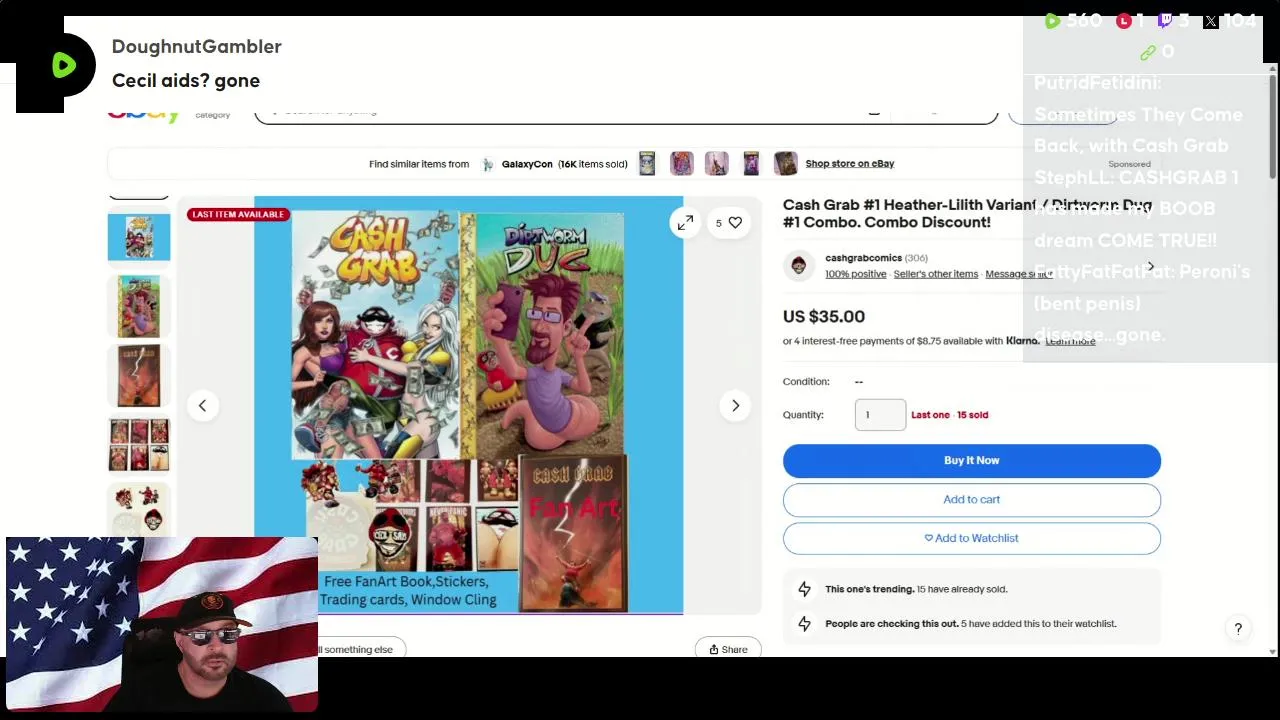Click the page vertical scrollbar thumb

click(1272, 125)
